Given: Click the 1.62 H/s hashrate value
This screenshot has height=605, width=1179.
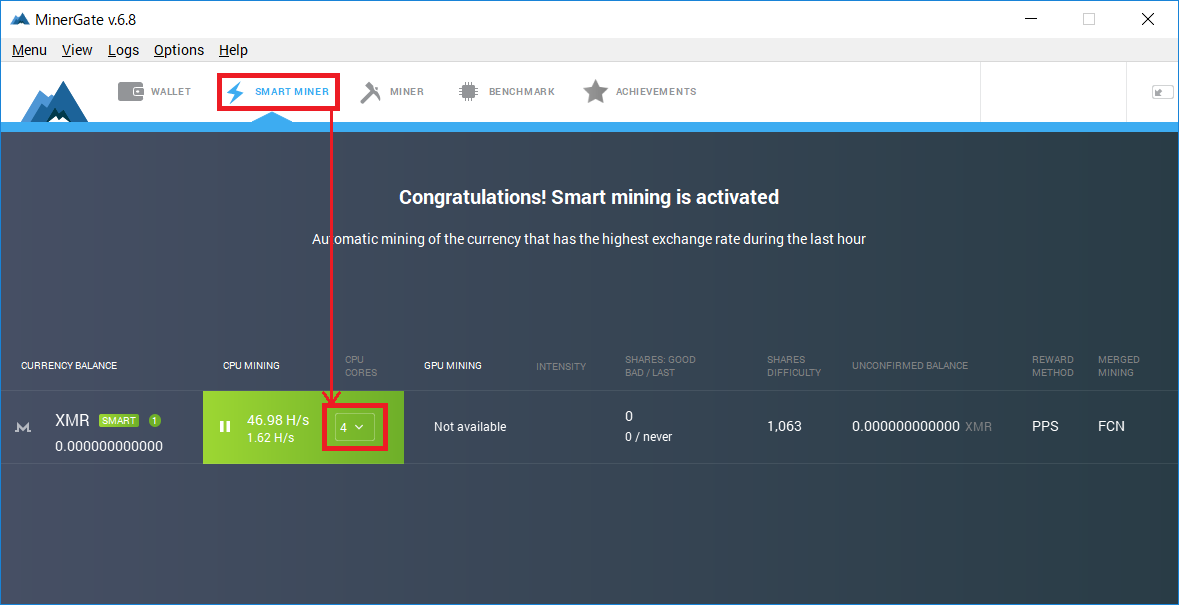Looking at the screenshot, I should pyautogui.click(x=270, y=437).
